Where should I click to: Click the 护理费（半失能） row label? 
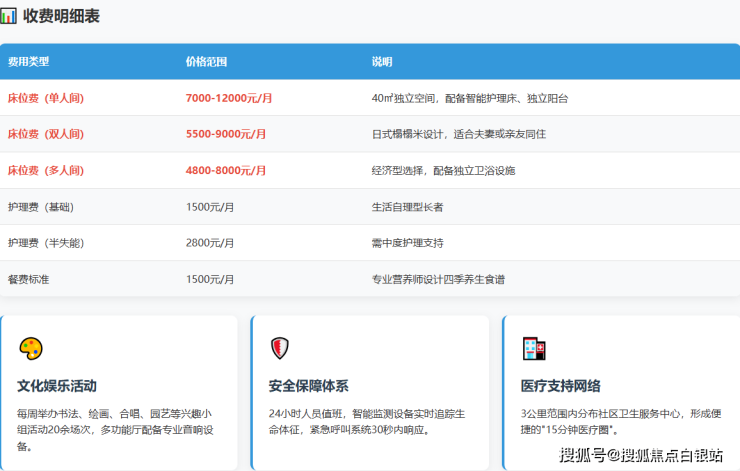coord(44,243)
